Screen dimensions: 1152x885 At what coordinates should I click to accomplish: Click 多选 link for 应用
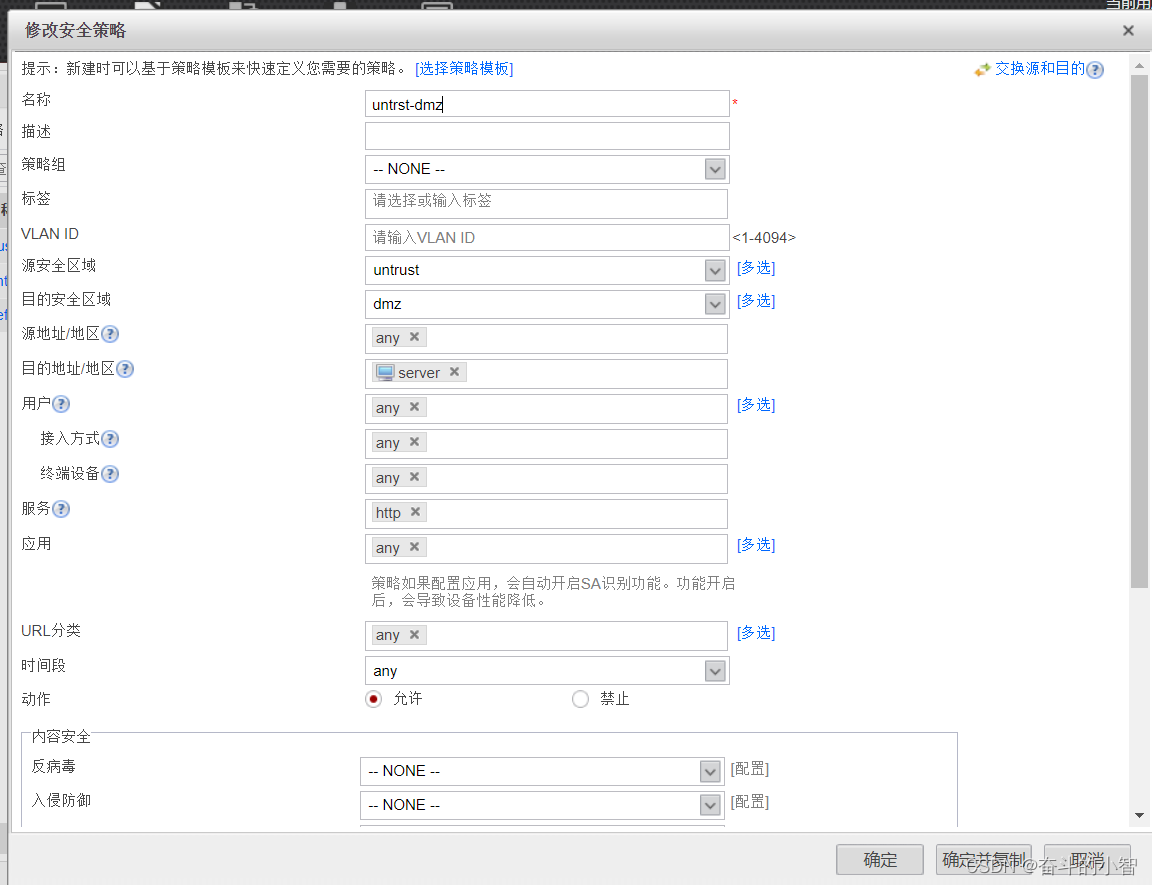(756, 544)
